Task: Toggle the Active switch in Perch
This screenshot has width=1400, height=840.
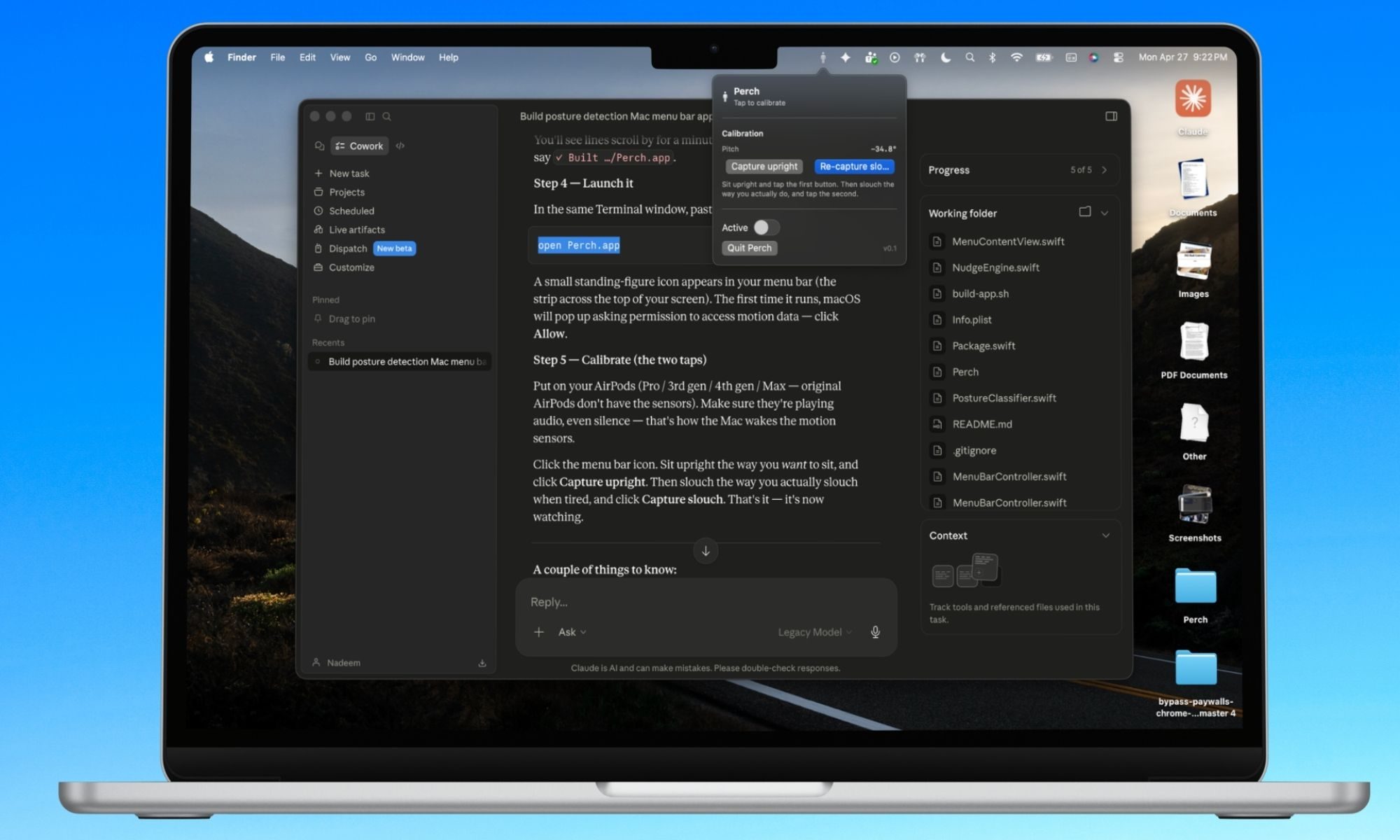Action: tap(766, 227)
